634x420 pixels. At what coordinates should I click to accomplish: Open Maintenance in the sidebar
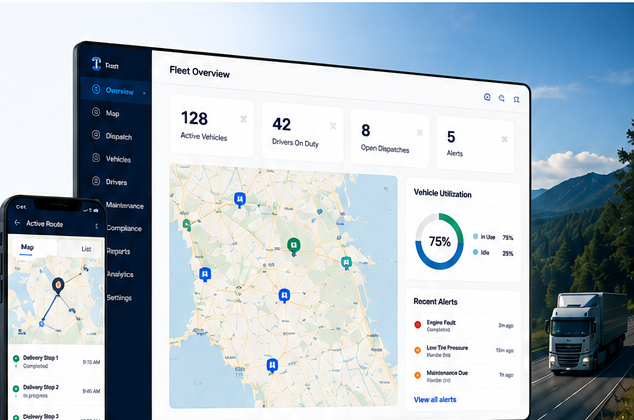click(x=125, y=205)
